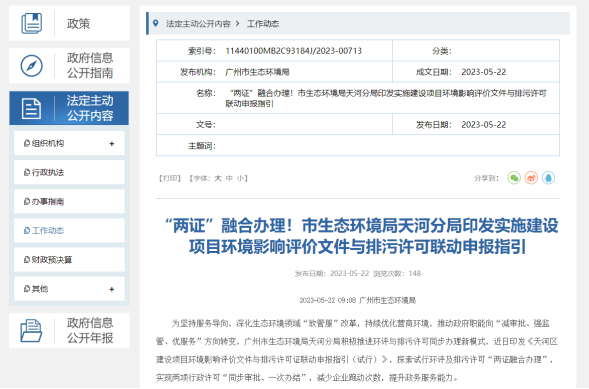Screen dimensions: 589x389
Task: Expand the 其他 plus sign
Action: 112,289
